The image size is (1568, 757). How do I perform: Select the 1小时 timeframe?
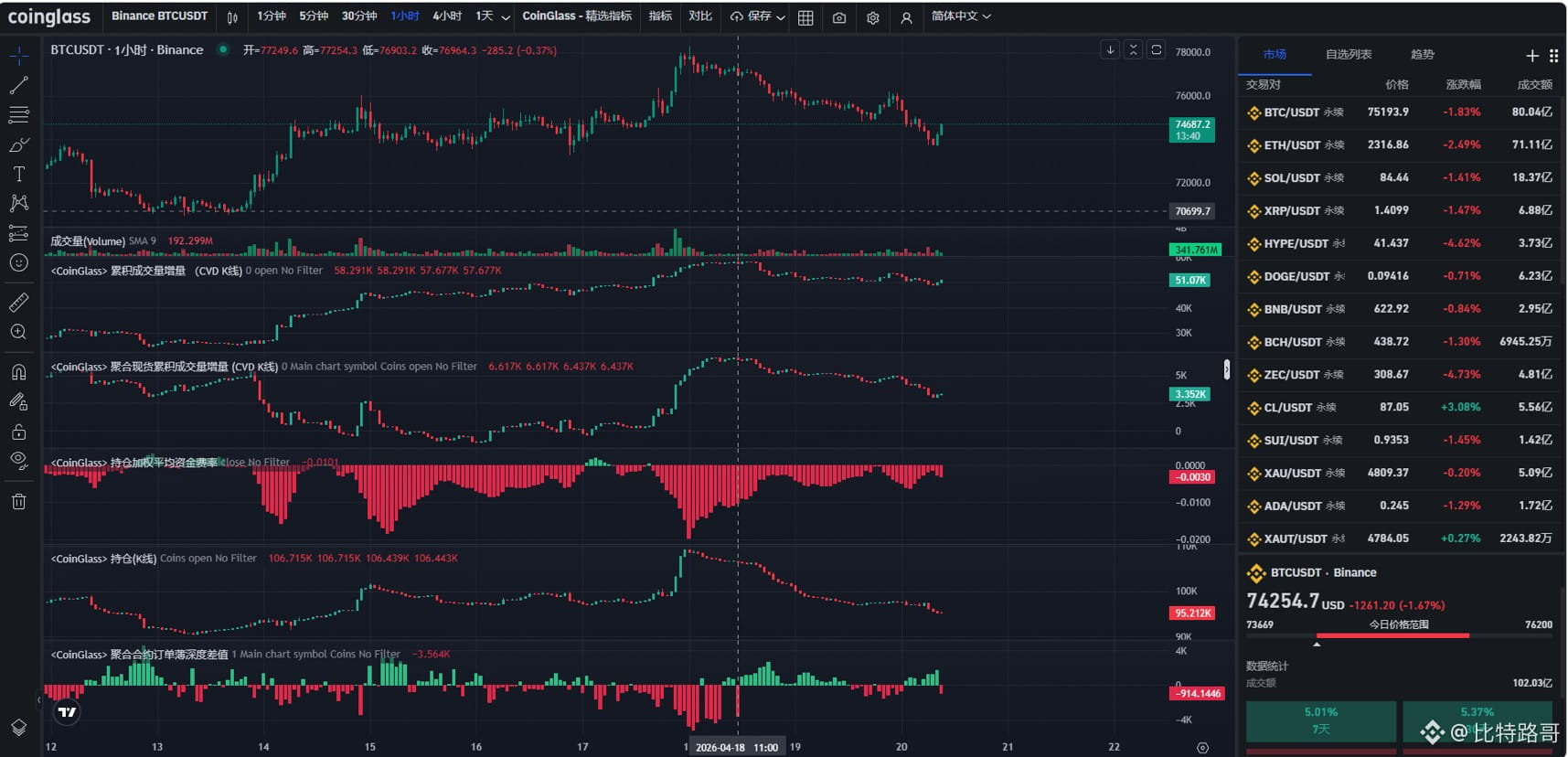(x=404, y=16)
